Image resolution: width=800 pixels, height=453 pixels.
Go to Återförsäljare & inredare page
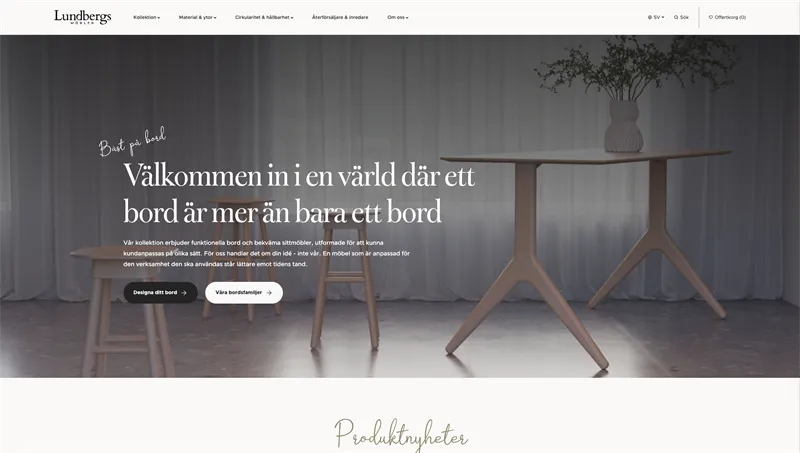coord(340,17)
